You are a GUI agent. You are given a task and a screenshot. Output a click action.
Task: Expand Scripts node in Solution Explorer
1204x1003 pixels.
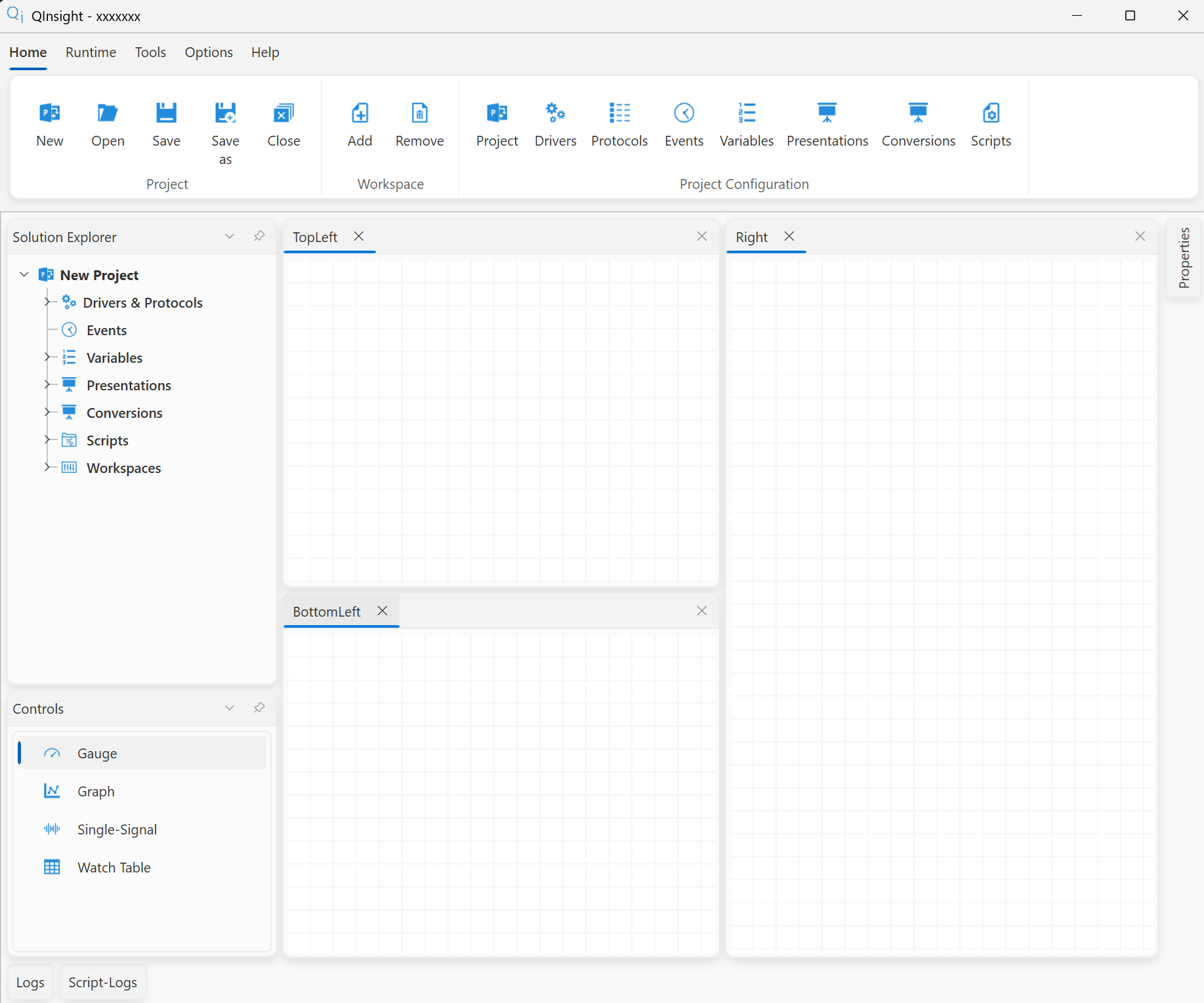click(x=47, y=440)
